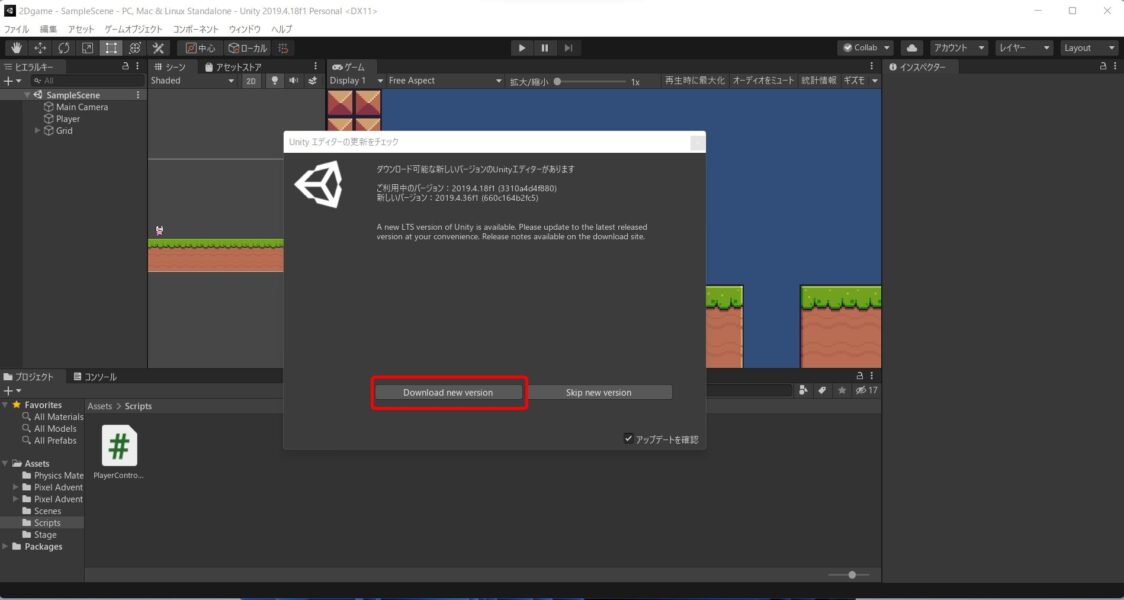
Task: Toggle the 中心 pivot mode button
Action: 200,48
